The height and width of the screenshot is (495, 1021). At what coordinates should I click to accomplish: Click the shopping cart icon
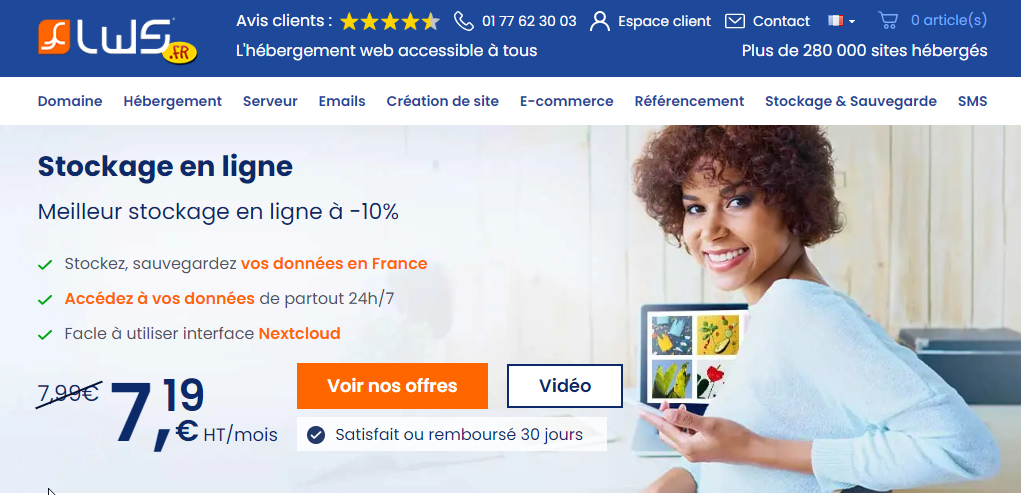click(888, 20)
